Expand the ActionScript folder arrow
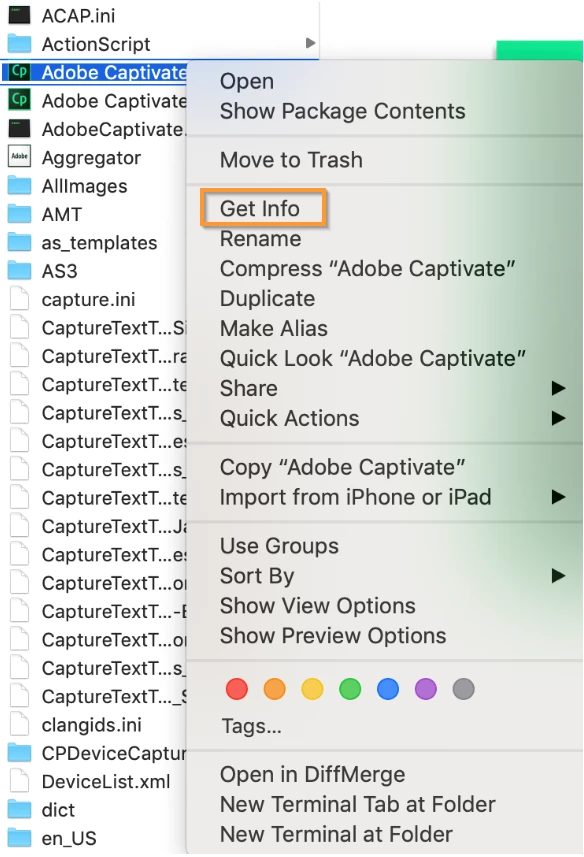 (x=310, y=43)
